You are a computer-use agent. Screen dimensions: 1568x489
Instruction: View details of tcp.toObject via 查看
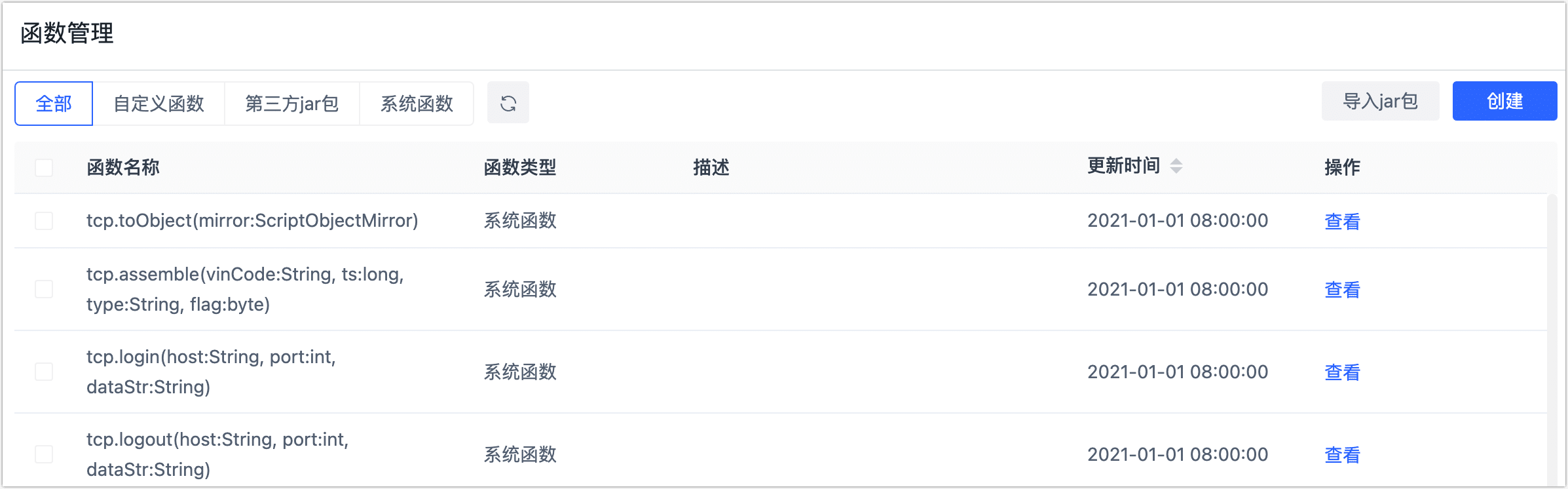[x=1342, y=222]
